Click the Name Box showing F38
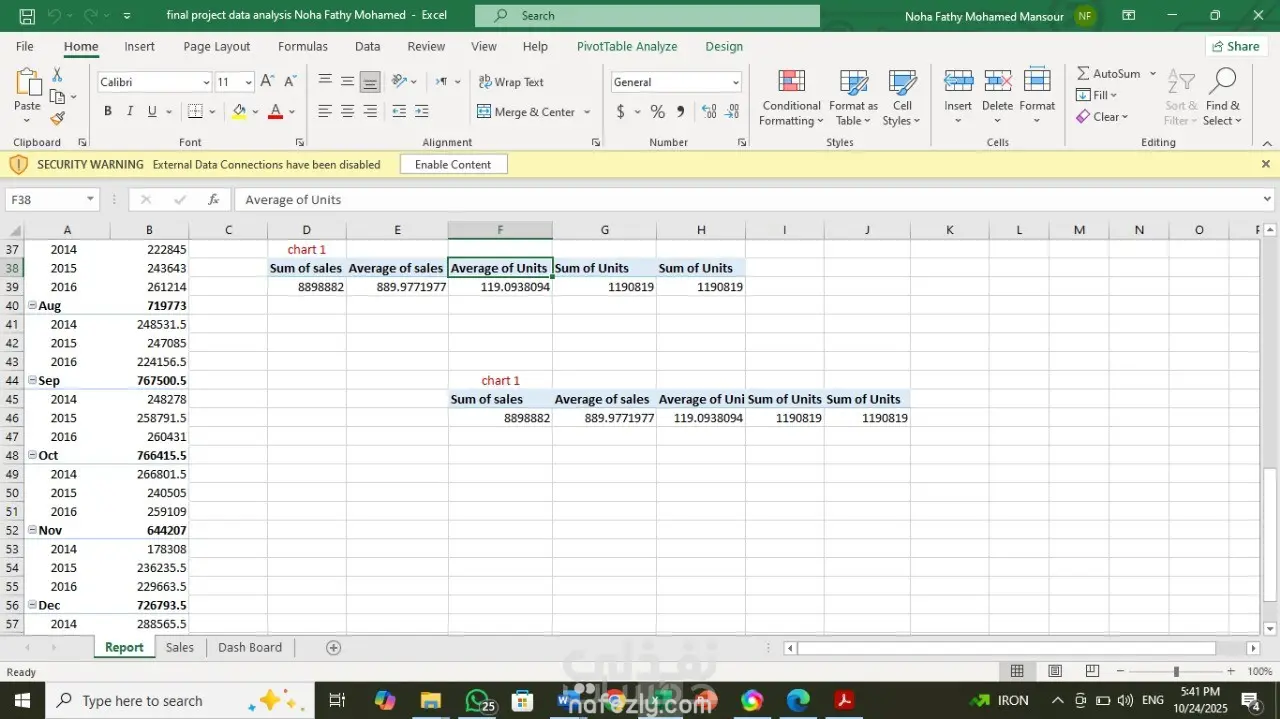 52,199
